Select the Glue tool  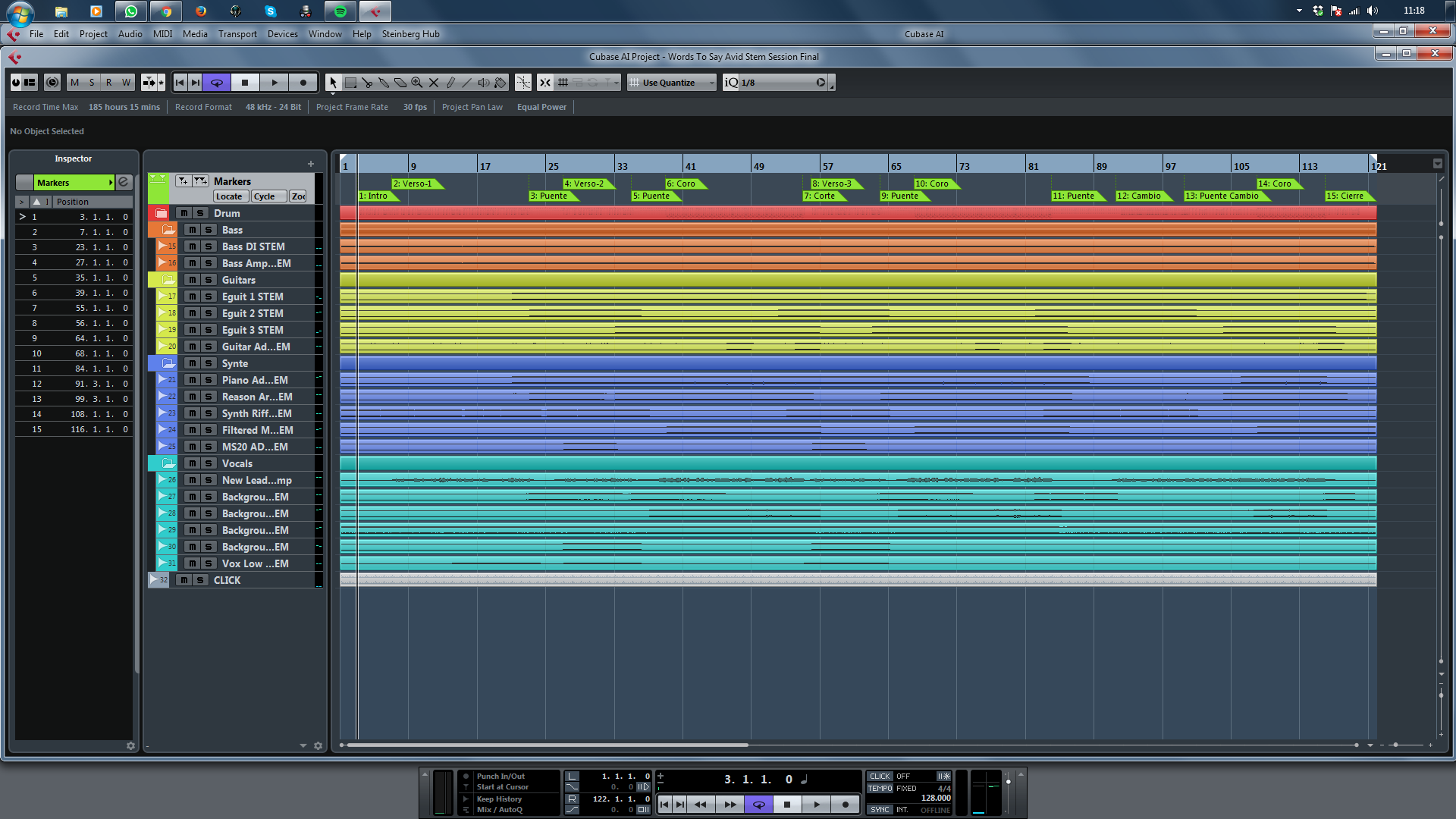pyautogui.click(x=384, y=83)
